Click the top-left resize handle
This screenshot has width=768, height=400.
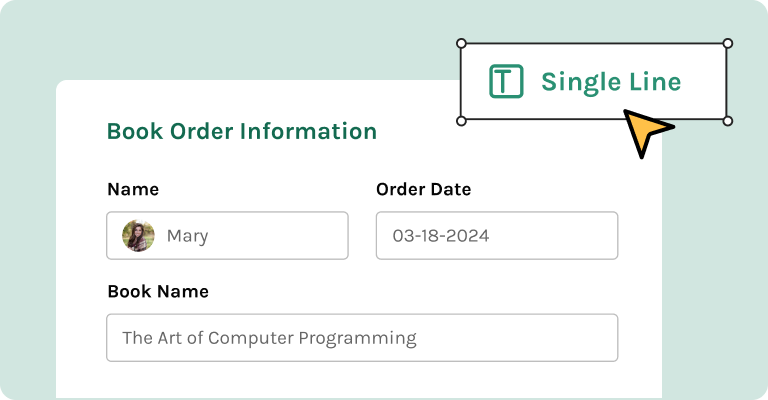pyautogui.click(x=461, y=44)
